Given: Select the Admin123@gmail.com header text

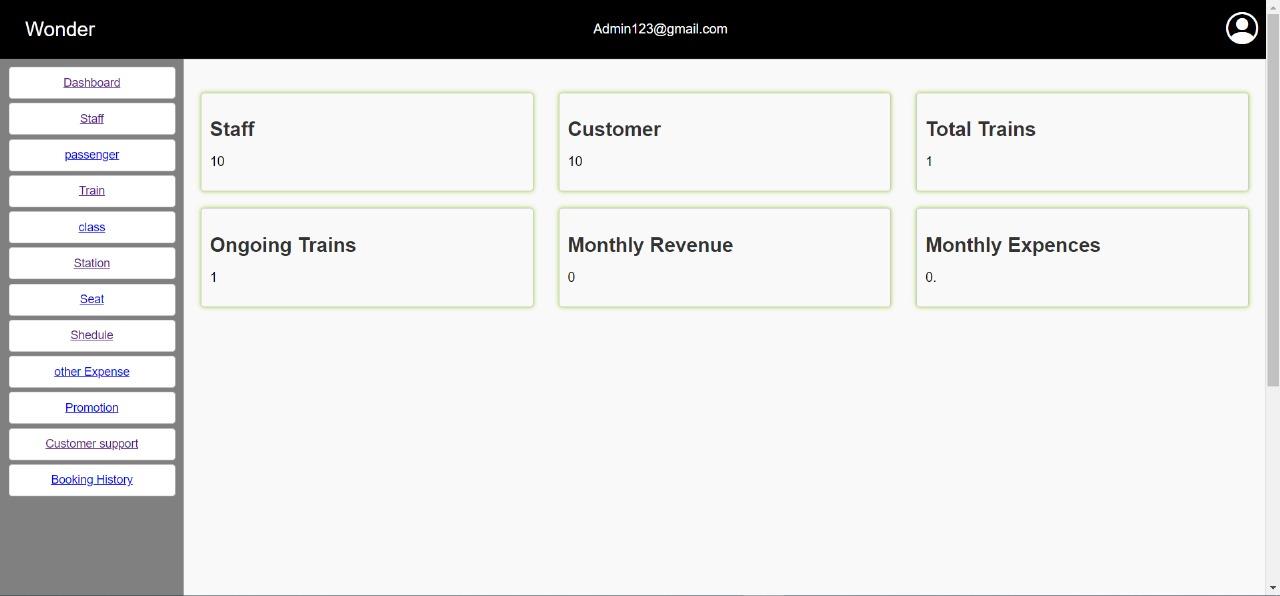Looking at the screenshot, I should coord(660,29).
